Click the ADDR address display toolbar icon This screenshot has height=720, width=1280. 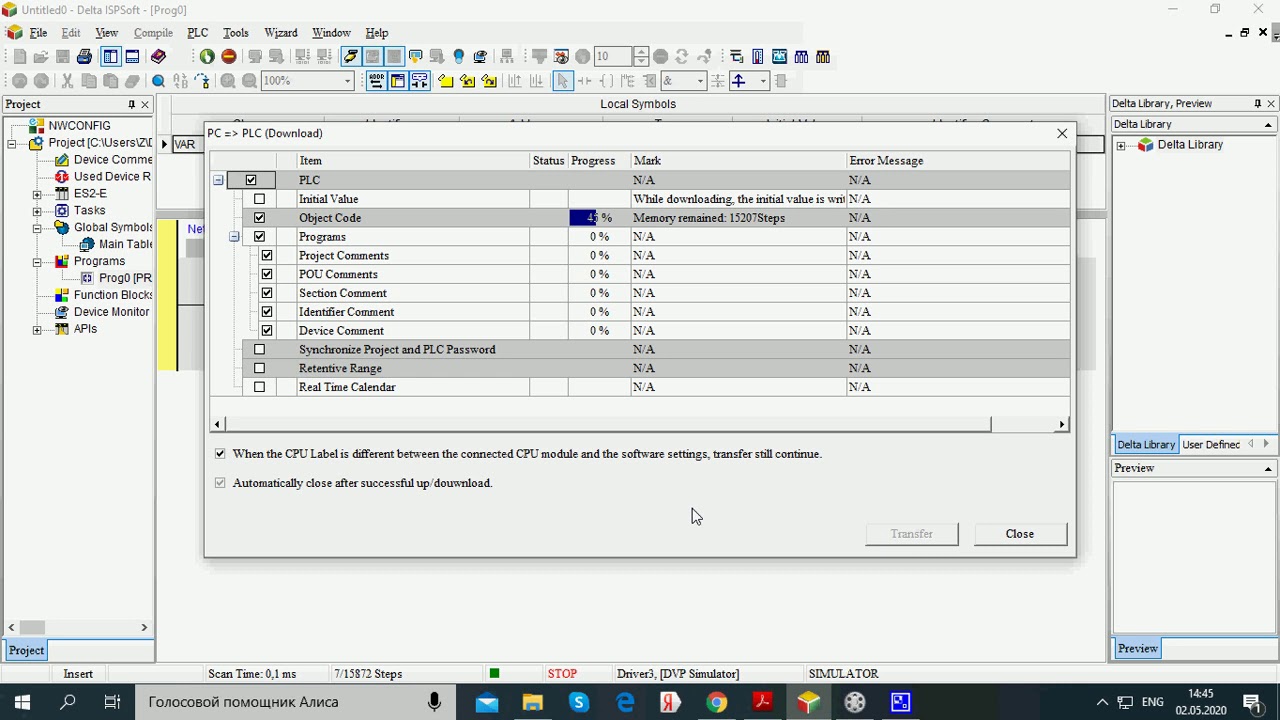pyautogui.click(x=376, y=81)
